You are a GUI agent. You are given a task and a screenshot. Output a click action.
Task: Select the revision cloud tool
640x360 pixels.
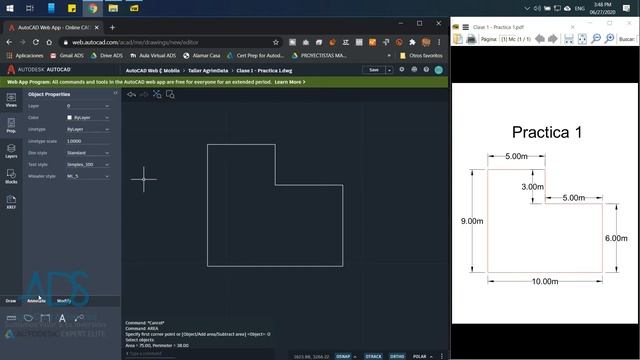coord(28,318)
